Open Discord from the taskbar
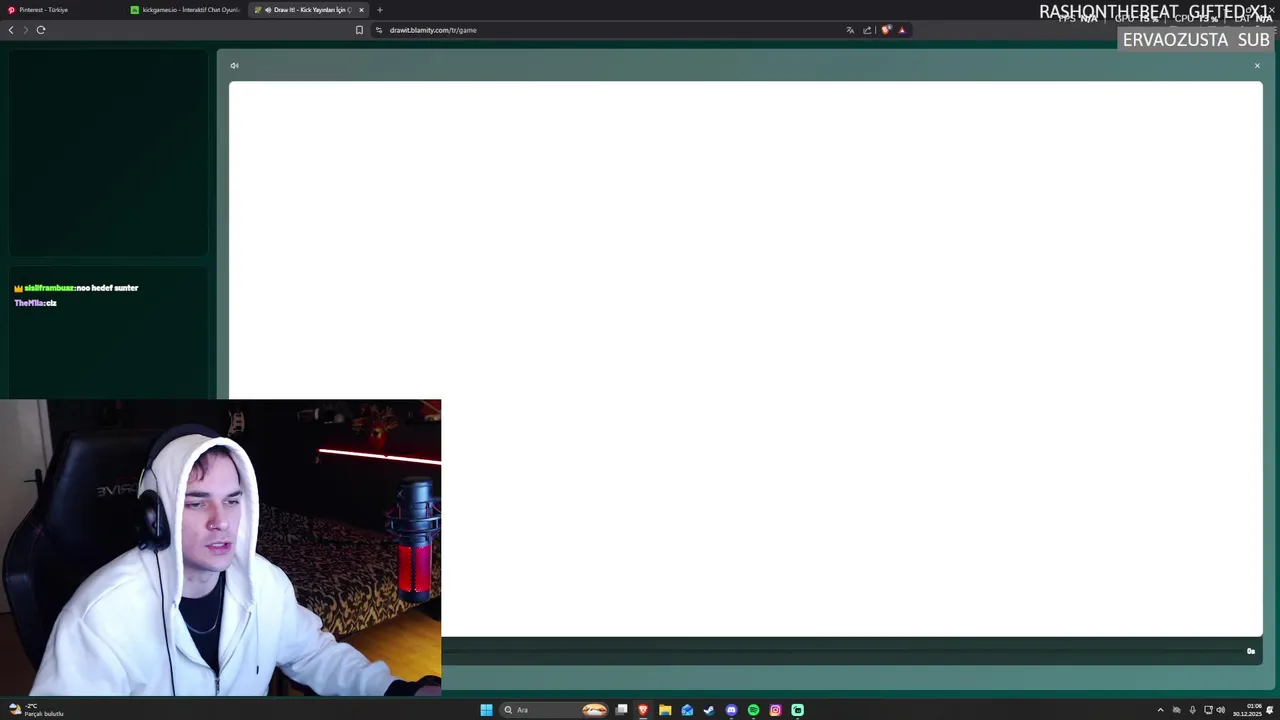Image resolution: width=1280 pixels, height=720 pixels. (731, 710)
